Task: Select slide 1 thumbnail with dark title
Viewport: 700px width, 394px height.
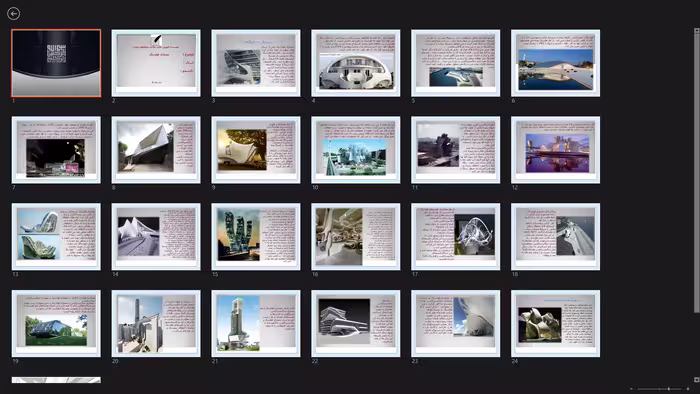Action: [56, 63]
